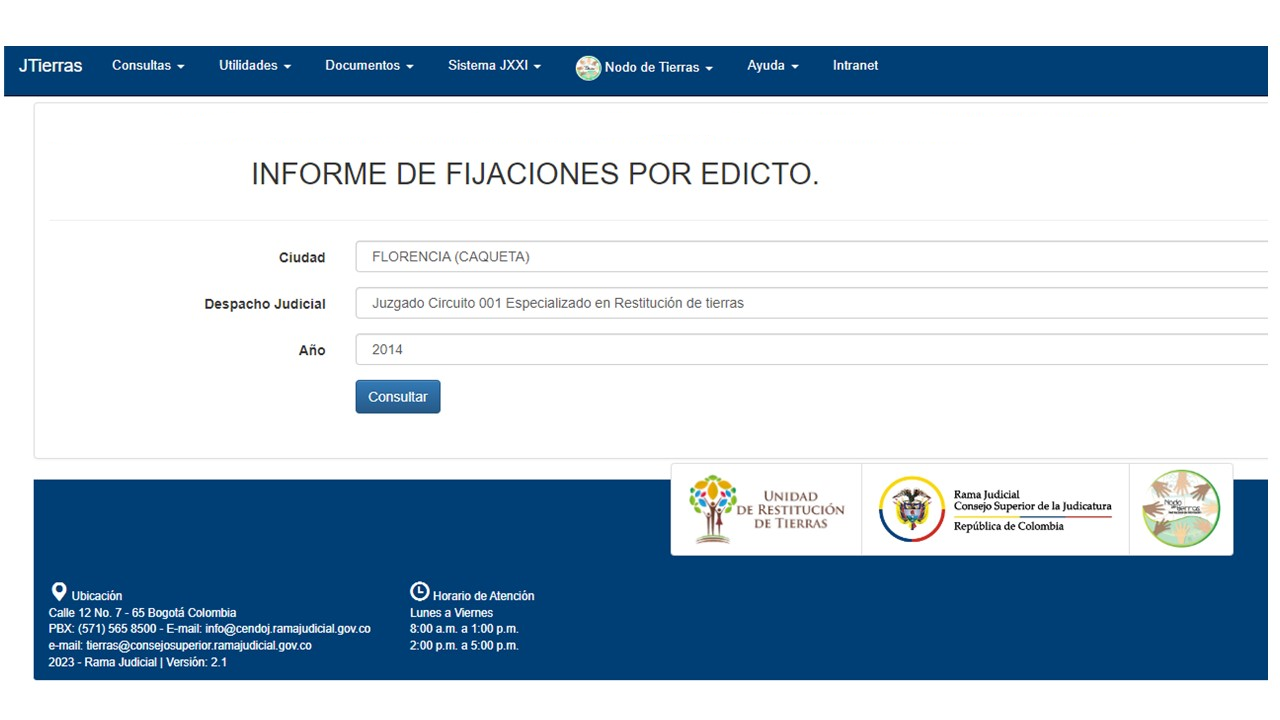Image resolution: width=1280 pixels, height=720 pixels.
Task: Click the Ubicación map pin icon
Action: [x=59, y=592]
